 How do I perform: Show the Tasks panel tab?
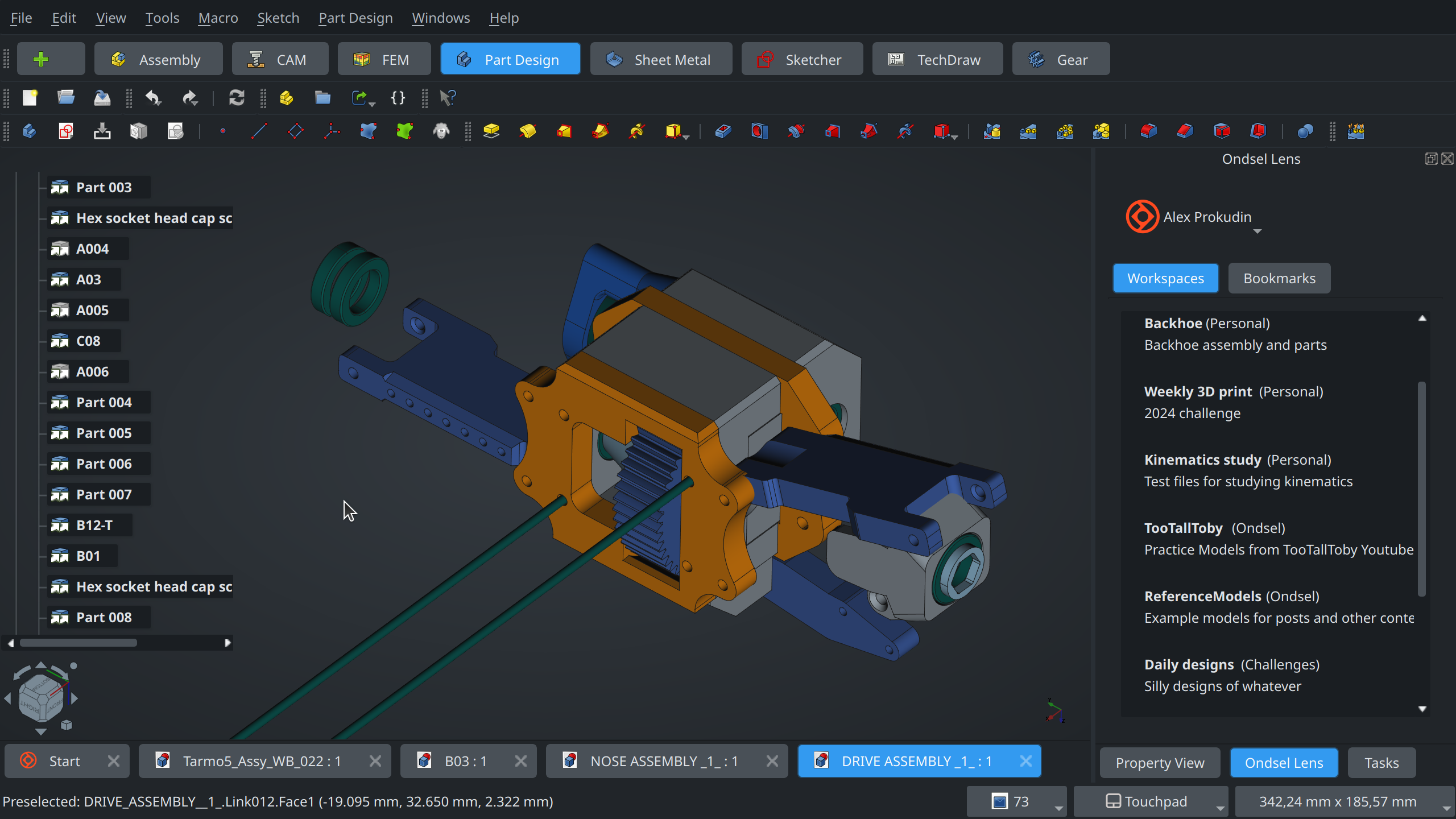pyautogui.click(x=1381, y=763)
